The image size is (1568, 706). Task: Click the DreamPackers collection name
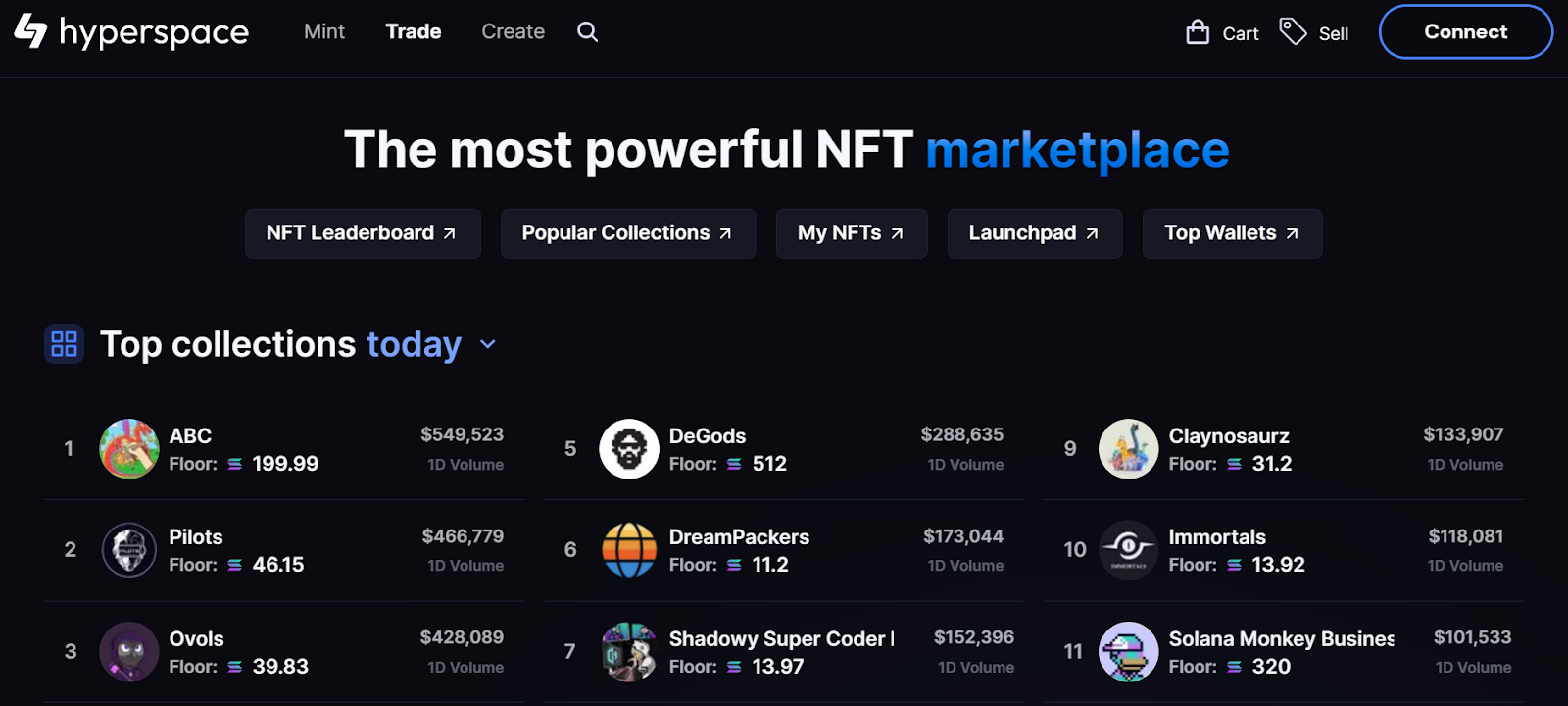pos(739,537)
